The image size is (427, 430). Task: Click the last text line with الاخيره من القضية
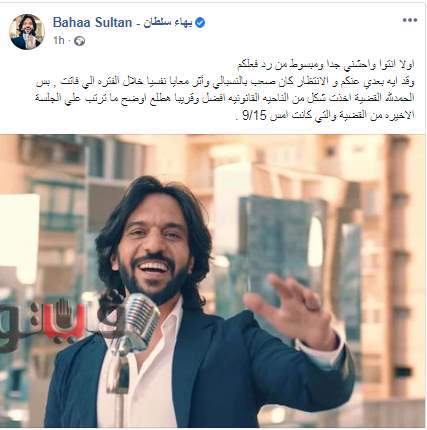pos(324,115)
